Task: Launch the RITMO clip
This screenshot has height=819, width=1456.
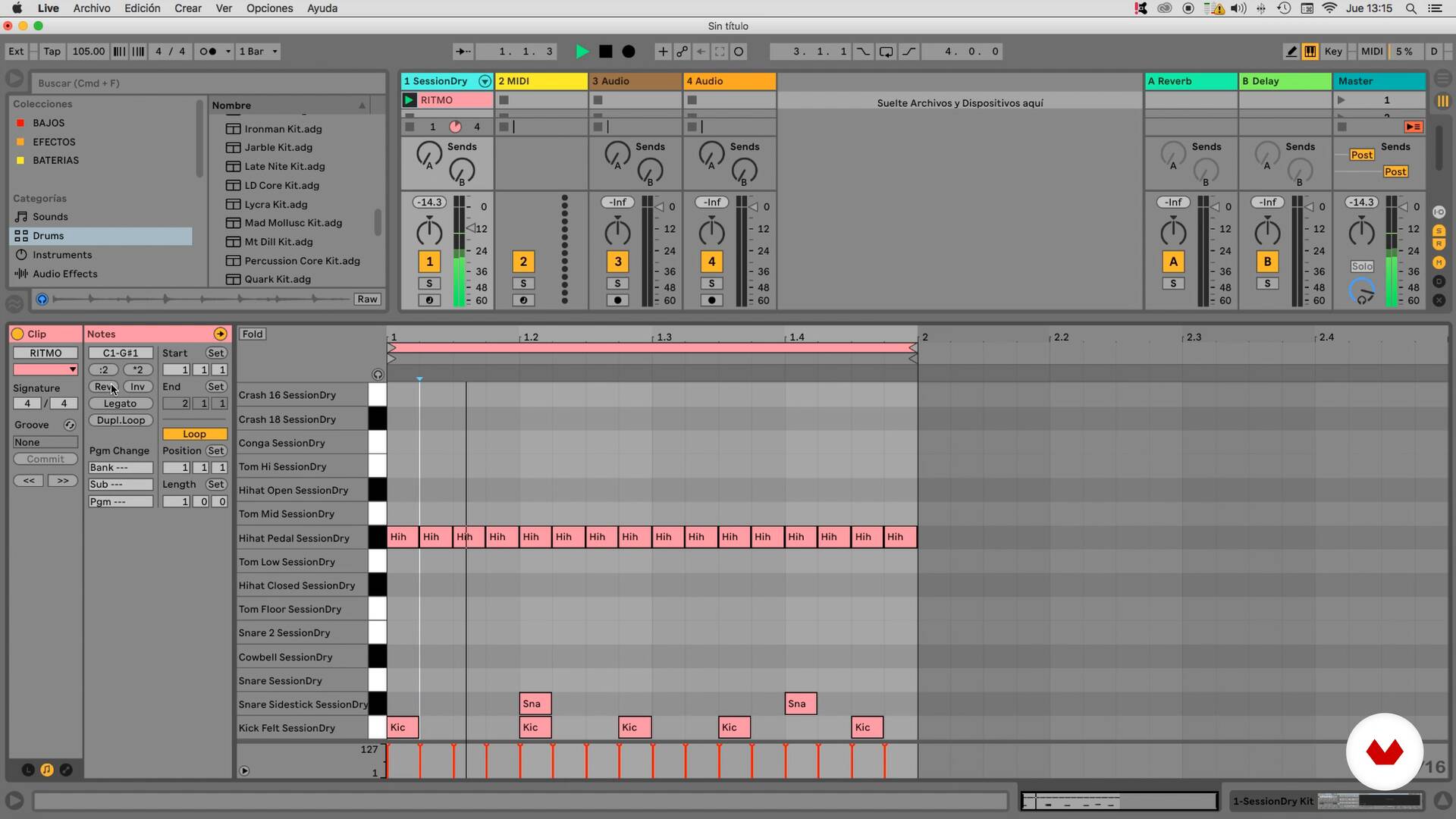Action: pos(409,100)
